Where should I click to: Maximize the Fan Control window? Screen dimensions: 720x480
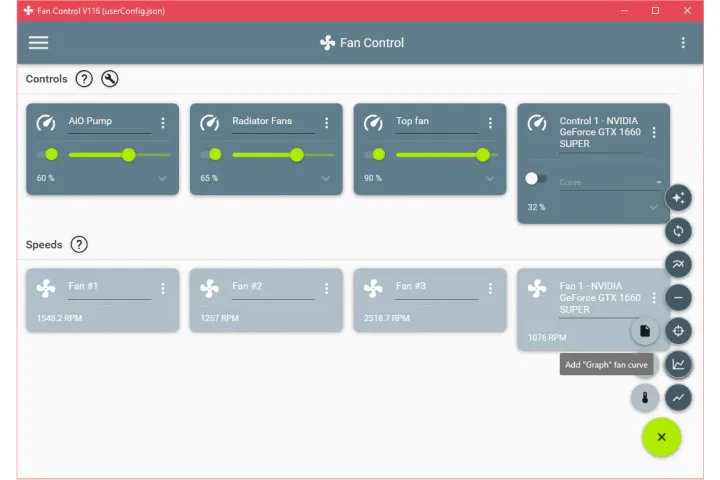tap(655, 11)
